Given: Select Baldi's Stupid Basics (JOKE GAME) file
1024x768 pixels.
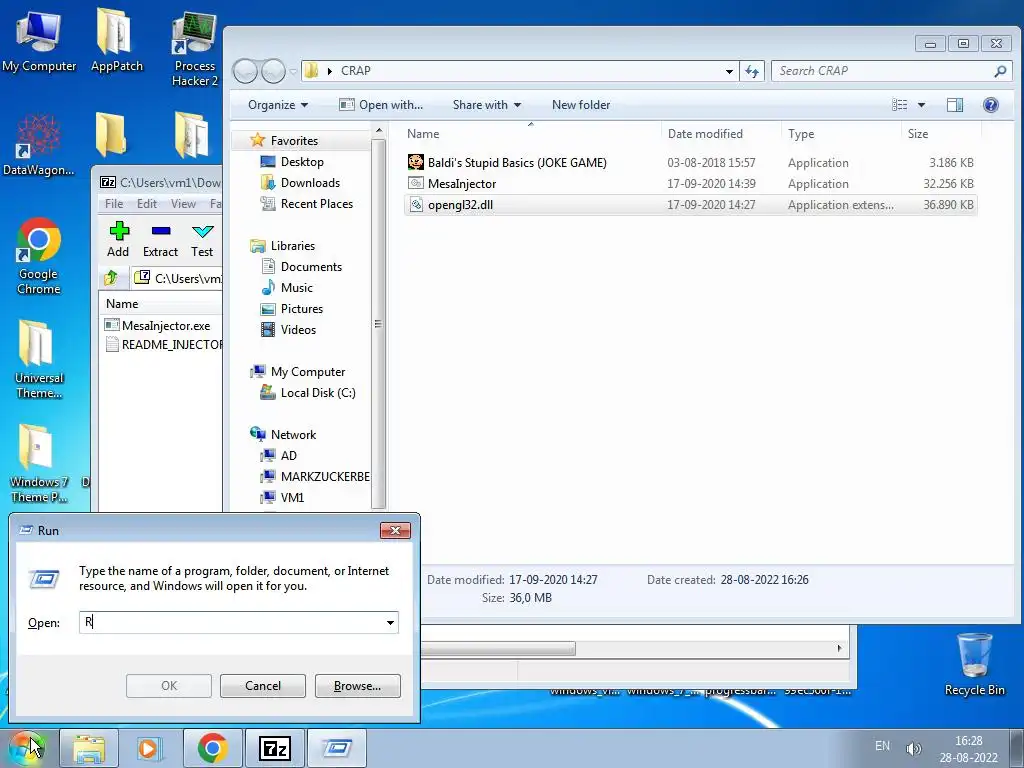Looking at the screenshot, I should coord(690,163).
